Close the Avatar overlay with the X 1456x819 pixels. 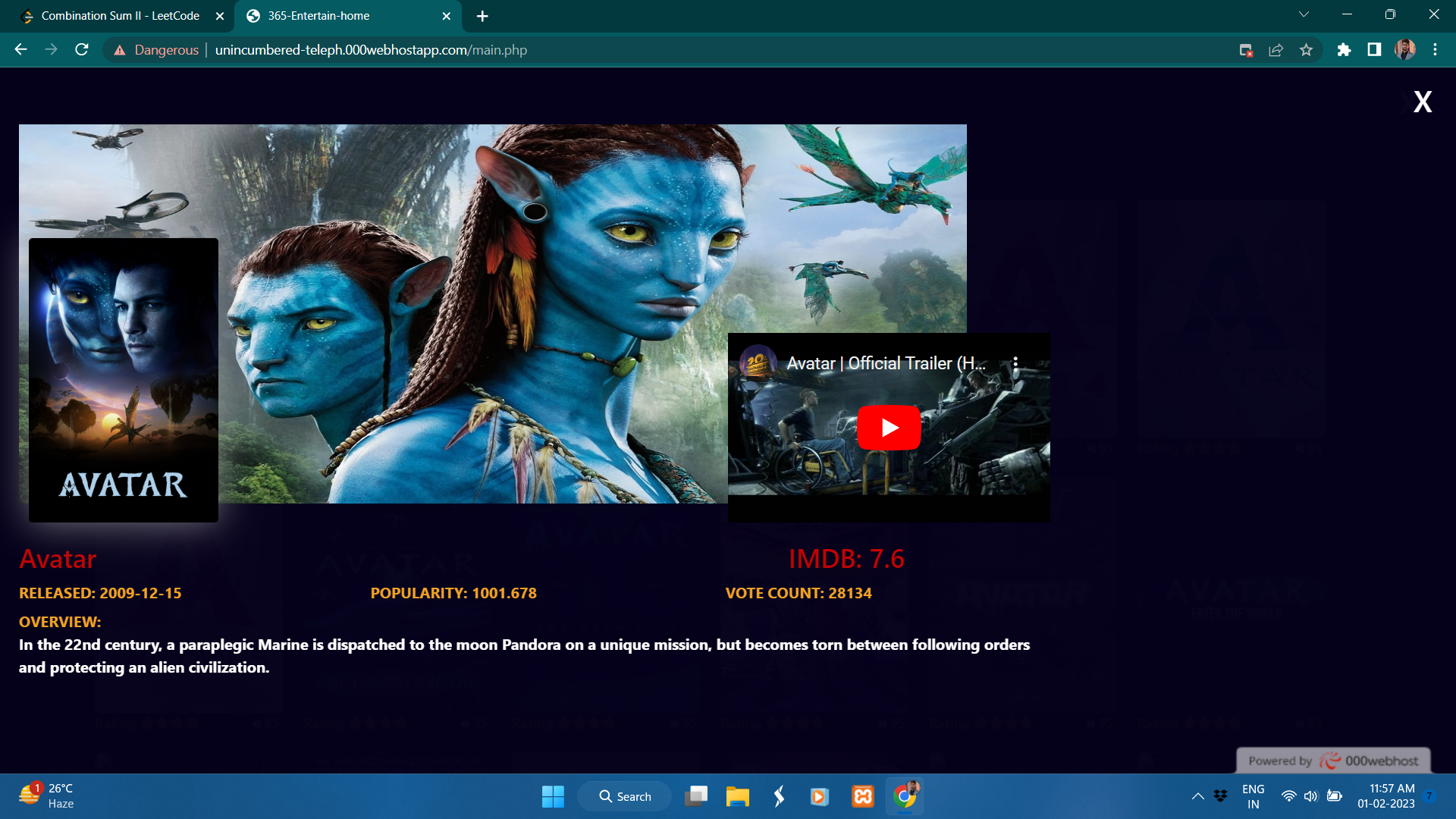[1423, 101]
